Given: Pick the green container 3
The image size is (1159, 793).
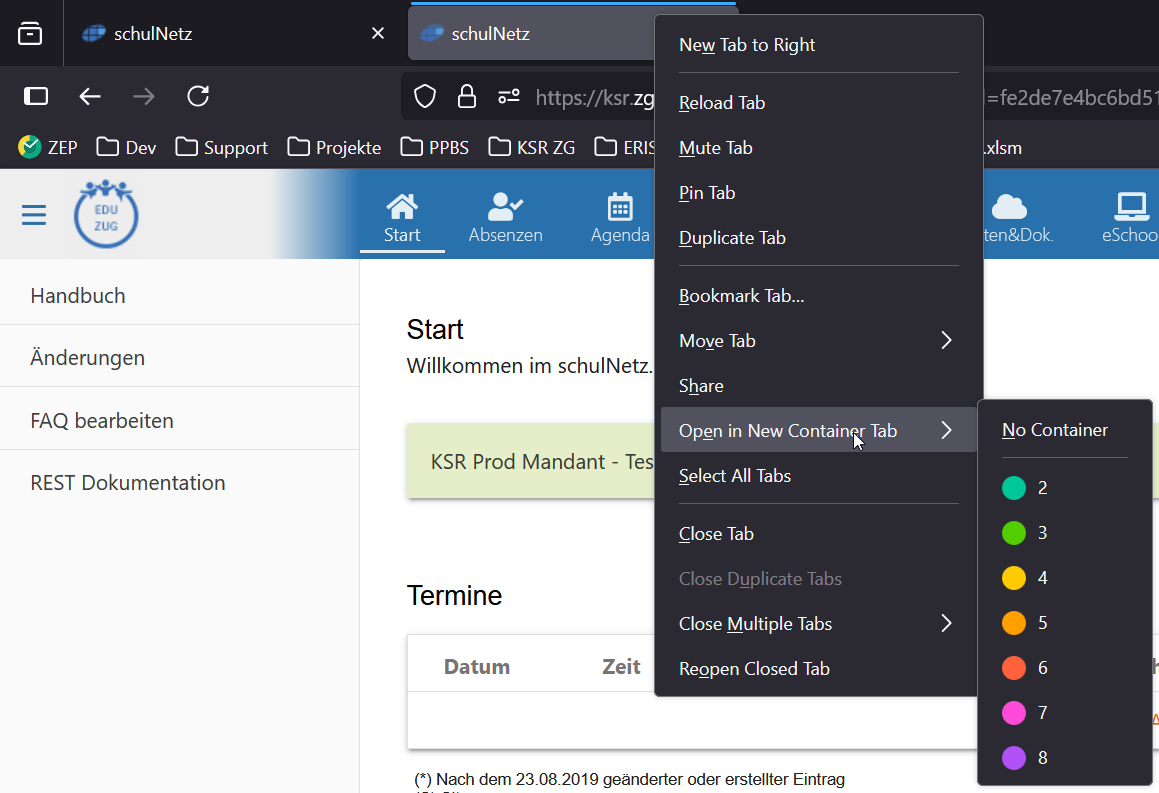Looking at the screenshot, I should coord(1065,533).
